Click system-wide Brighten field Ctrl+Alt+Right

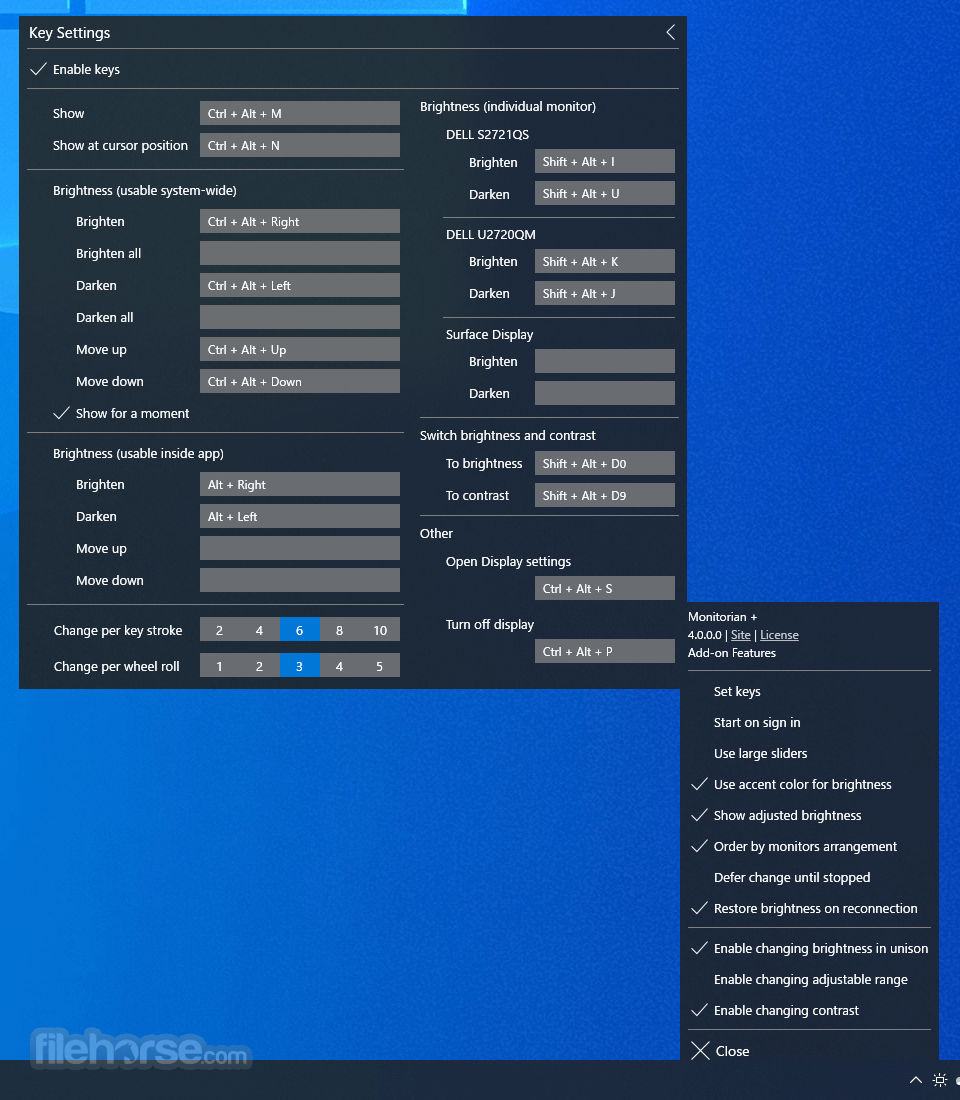(300, 221)
